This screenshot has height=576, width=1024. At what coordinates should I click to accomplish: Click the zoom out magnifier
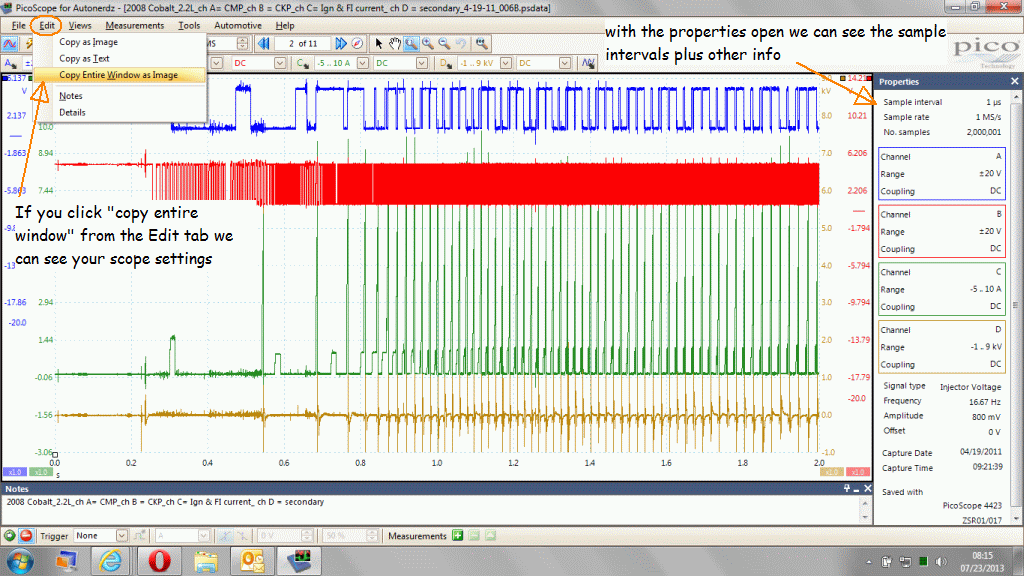(x=444, y=44)
